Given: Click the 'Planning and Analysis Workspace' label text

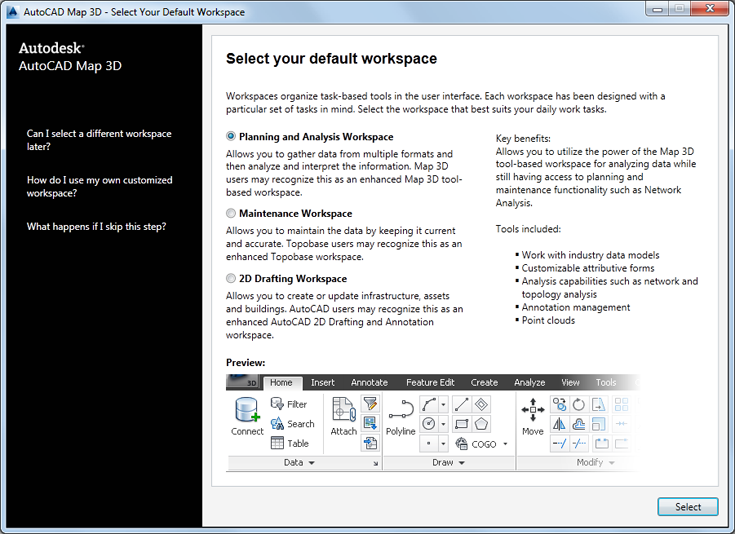Looking at the screenshot, I should 316,136.
